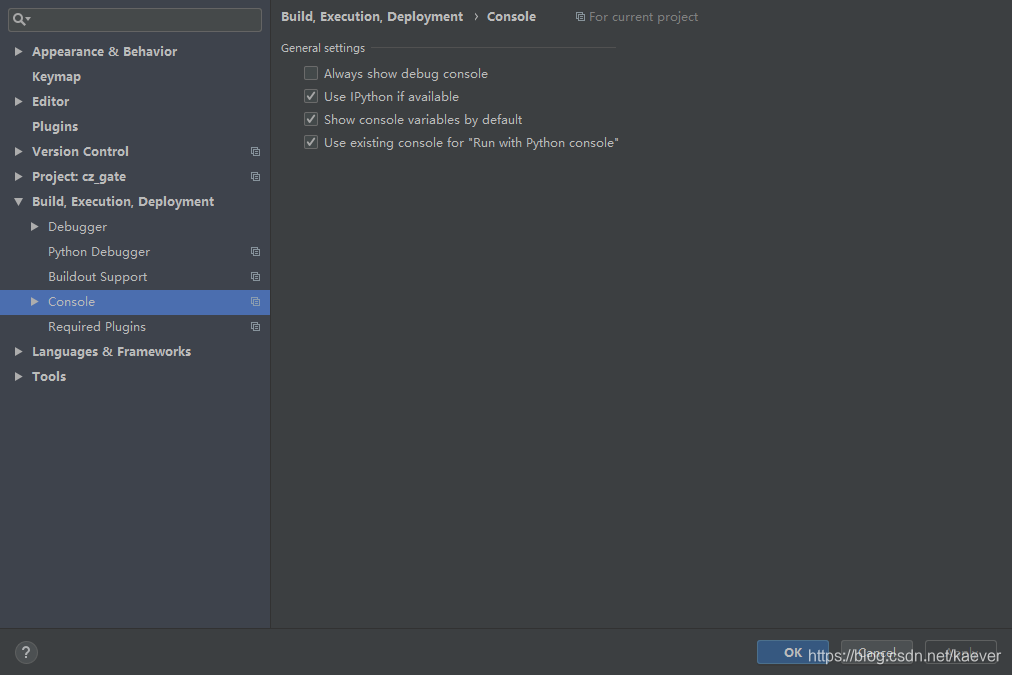Screen dimensions: 1012x675
Task: Click project-level icon beside Buildout Support
Action: (x=256, y=277)
